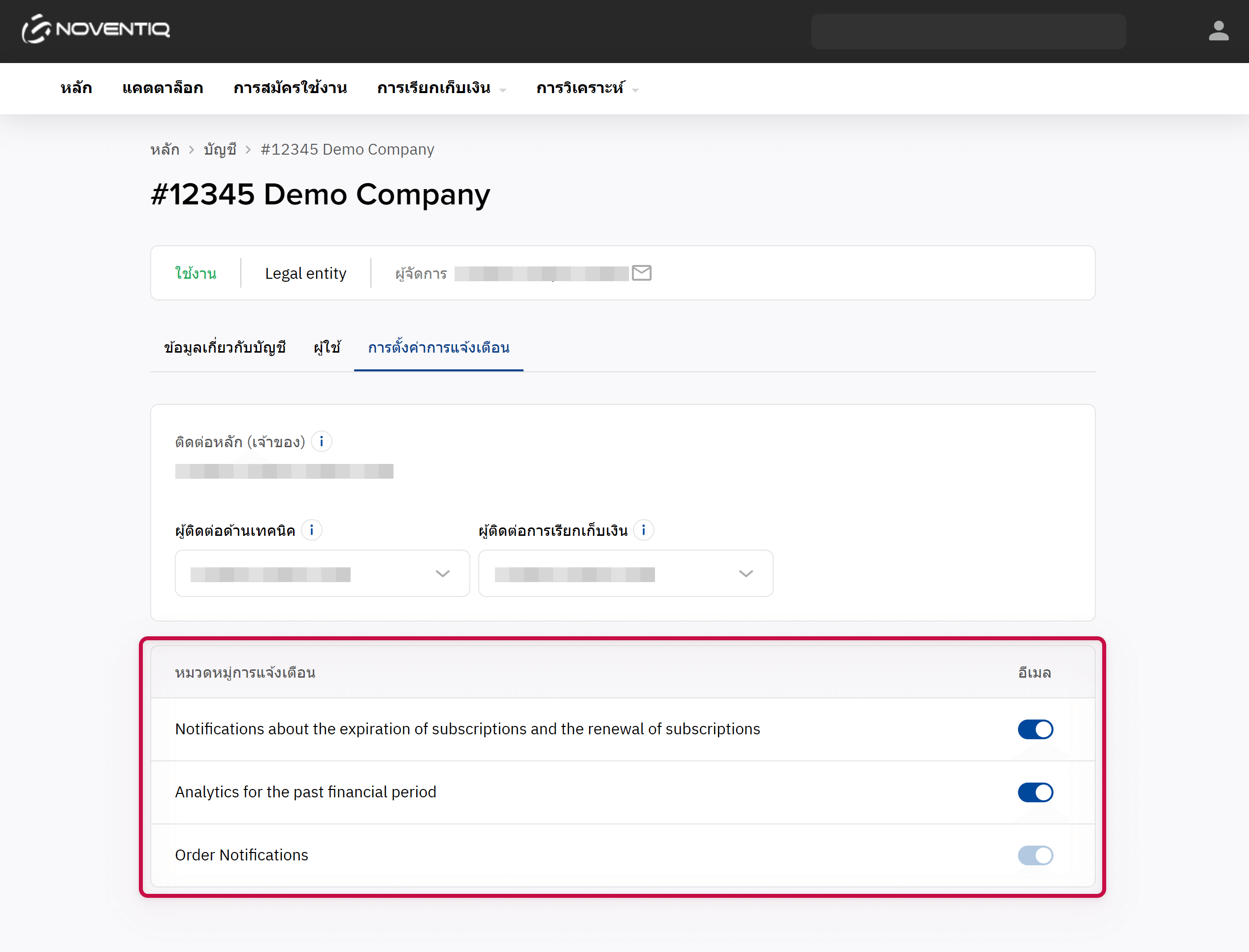Click info icon beside main contact (เจ้าของ)
Image resolution: width=1249 pixels, height=952 pixels.
coord(321,441)
